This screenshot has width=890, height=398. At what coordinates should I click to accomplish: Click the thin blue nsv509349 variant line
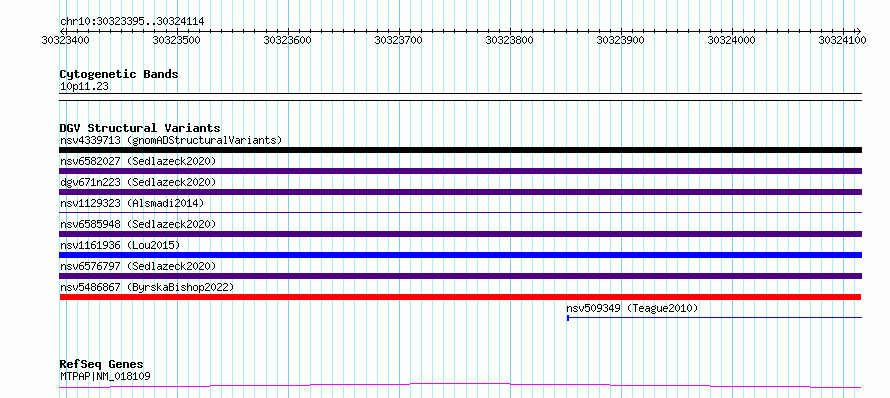point(715,317)
